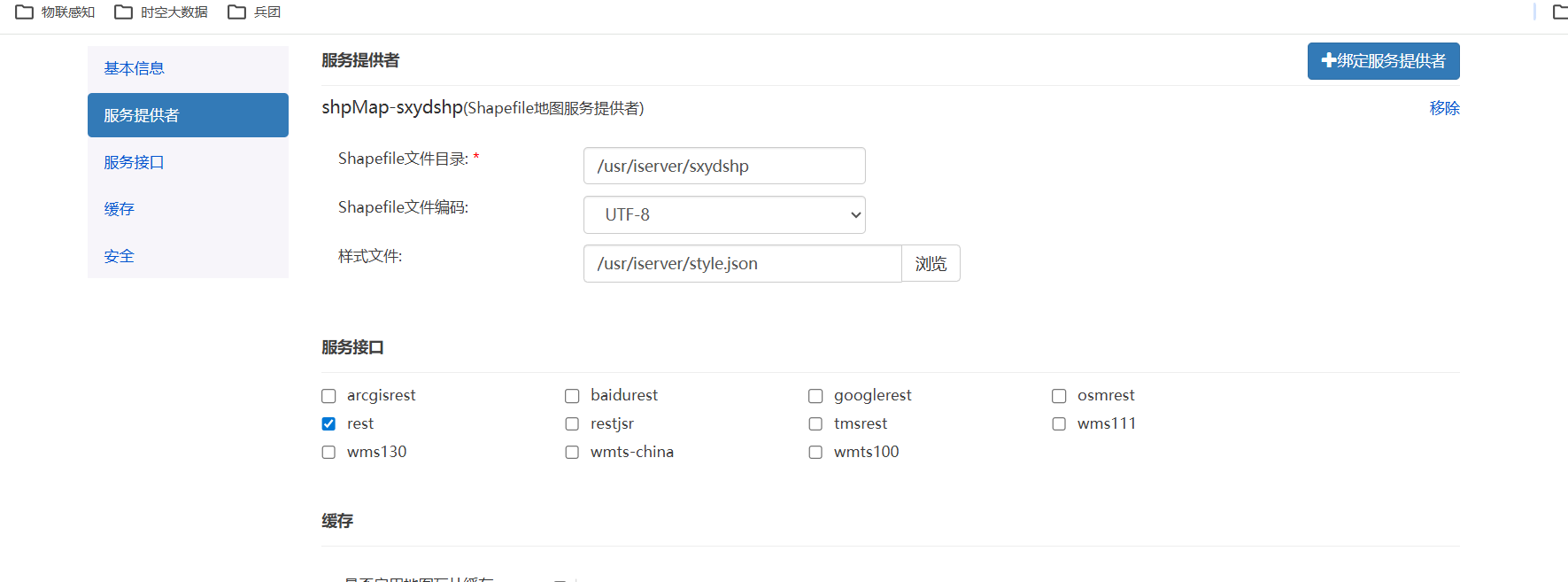Toggle the baidurest checkbox

click(x=572, y=396)
